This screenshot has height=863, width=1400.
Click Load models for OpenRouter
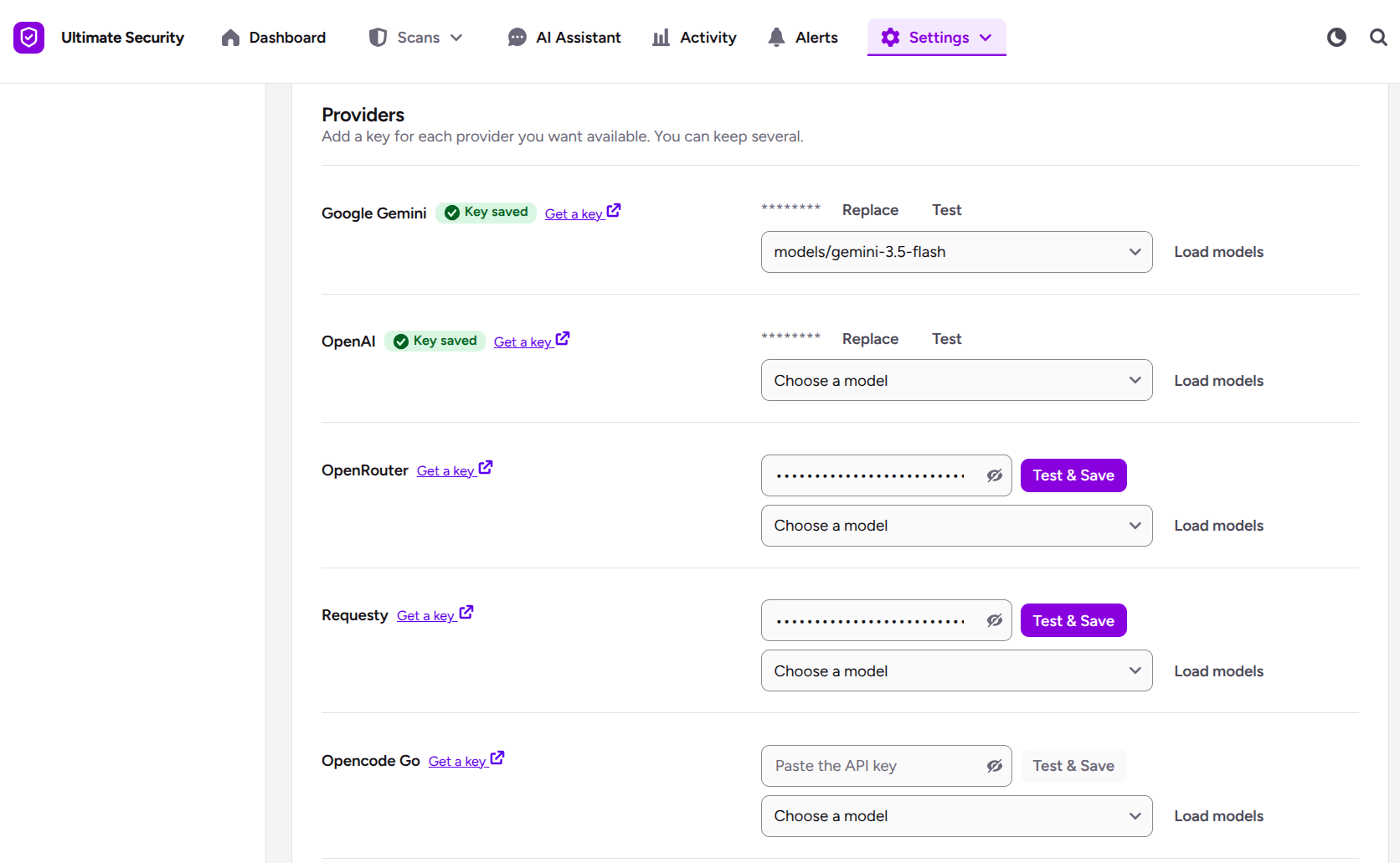click(x=1218, y=526)
